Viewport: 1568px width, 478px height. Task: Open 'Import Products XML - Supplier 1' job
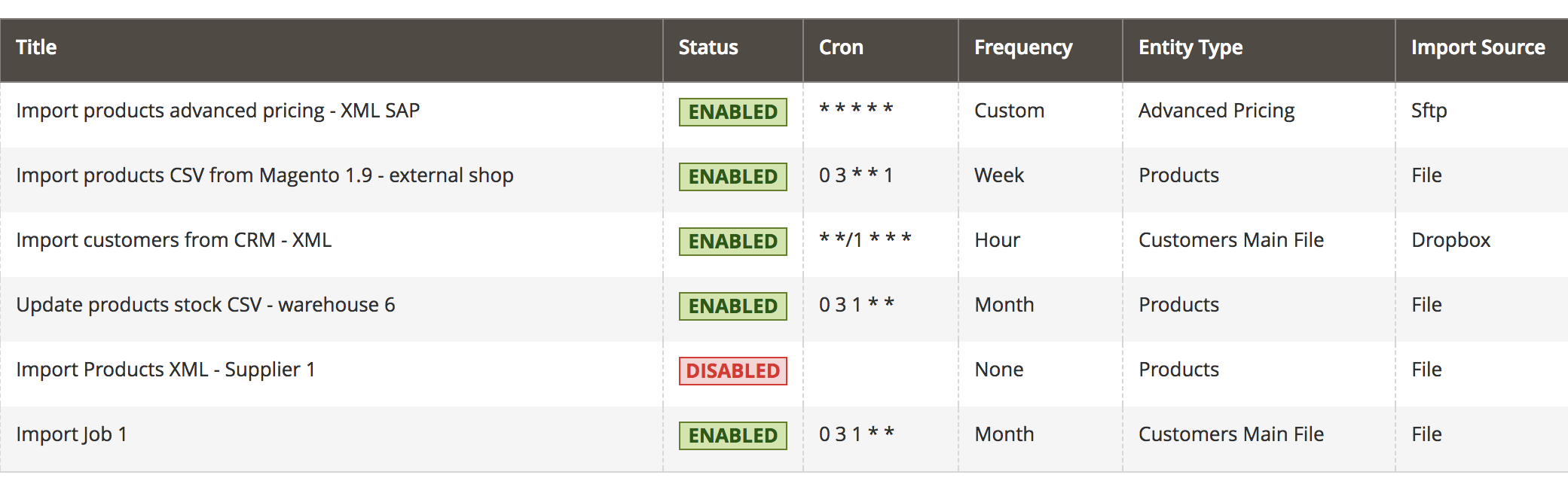coord(165,370)
